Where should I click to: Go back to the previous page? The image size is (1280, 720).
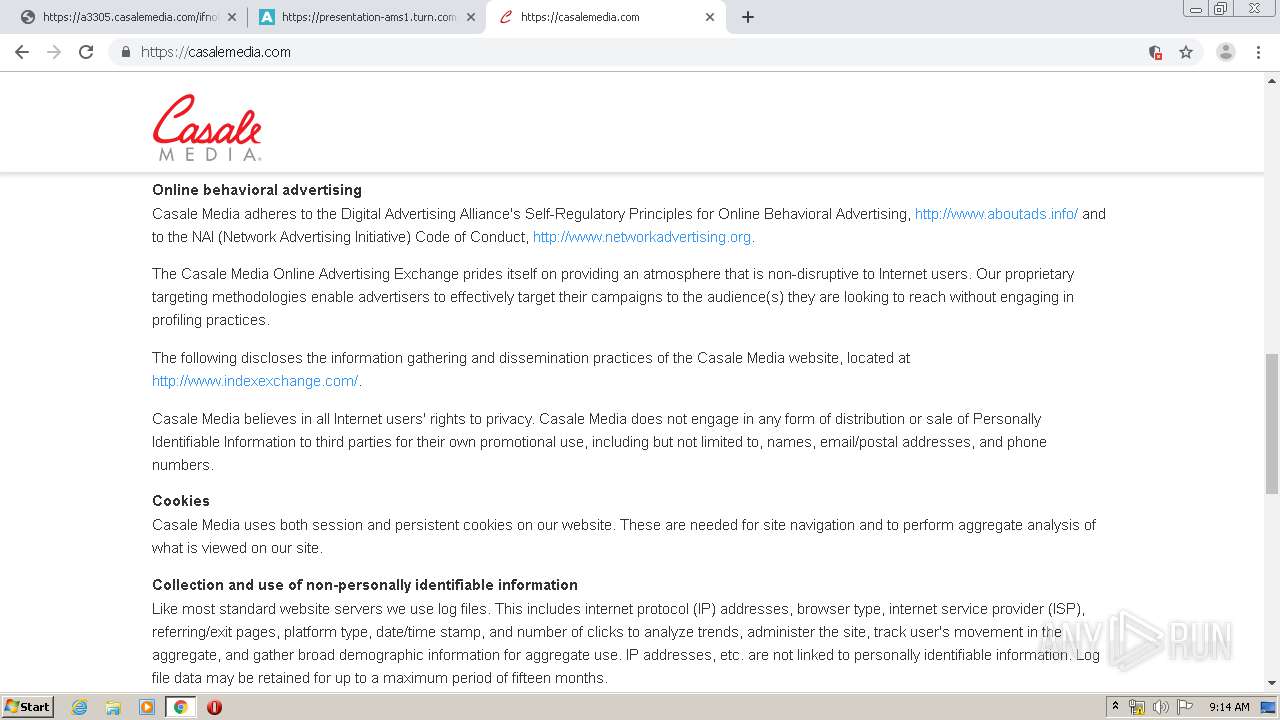point(22,52)
